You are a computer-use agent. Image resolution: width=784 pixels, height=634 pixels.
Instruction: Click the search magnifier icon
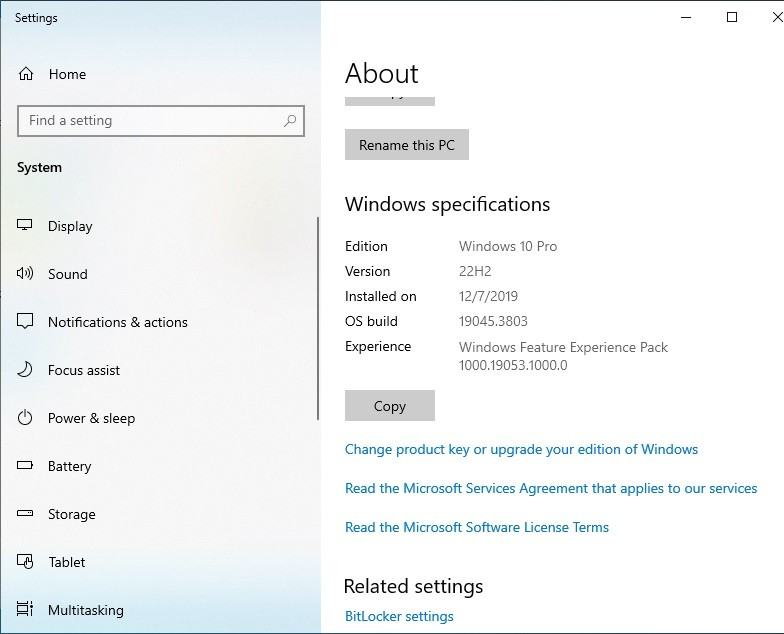(x=290, y=120)
